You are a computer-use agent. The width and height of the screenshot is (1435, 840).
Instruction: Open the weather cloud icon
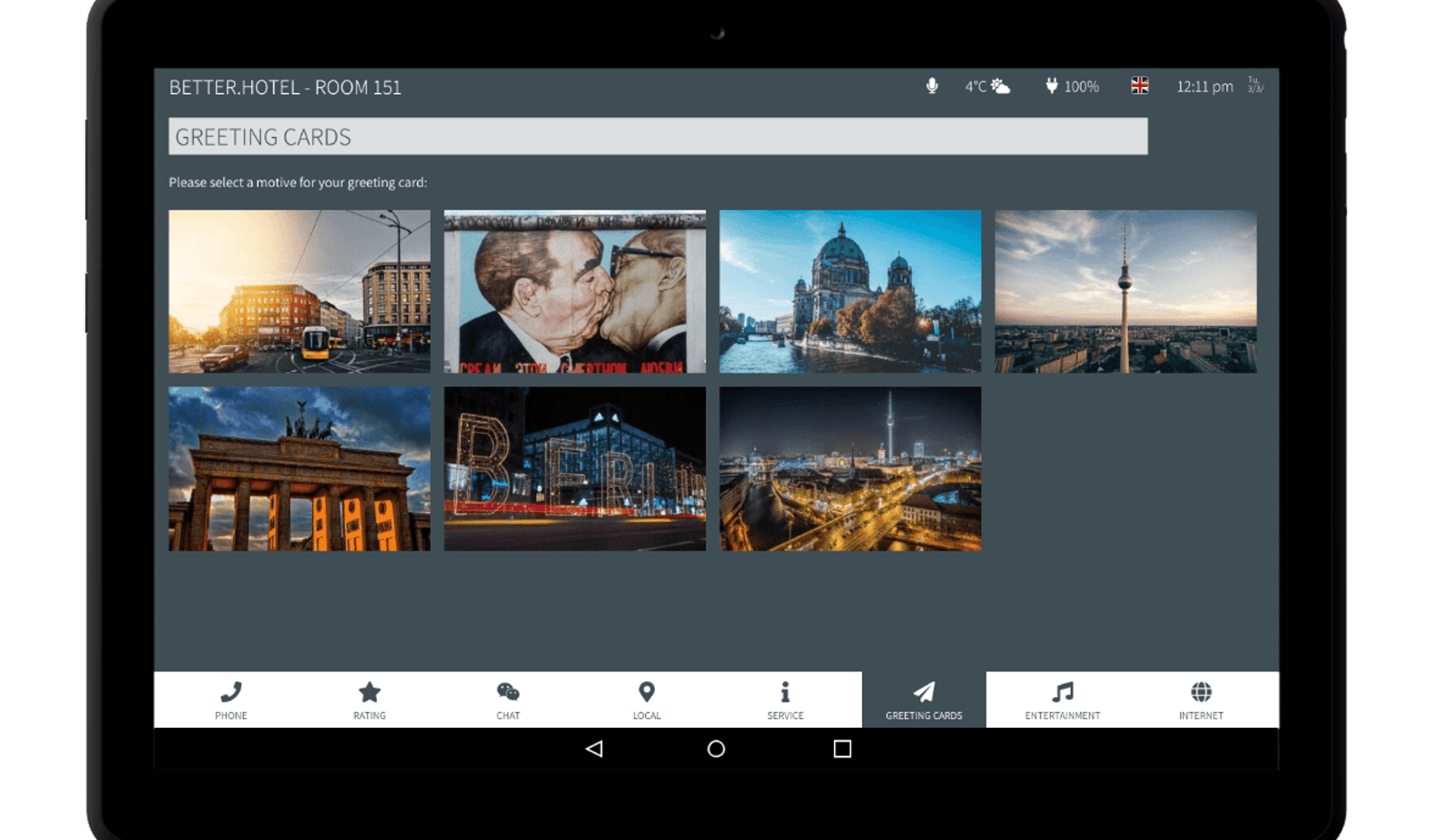coord(1001,86)
